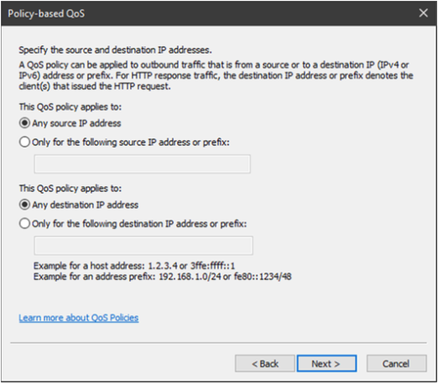438x384 pixels.
Task: Open Learn more about QoS Policies link
Action: (79, 318)
